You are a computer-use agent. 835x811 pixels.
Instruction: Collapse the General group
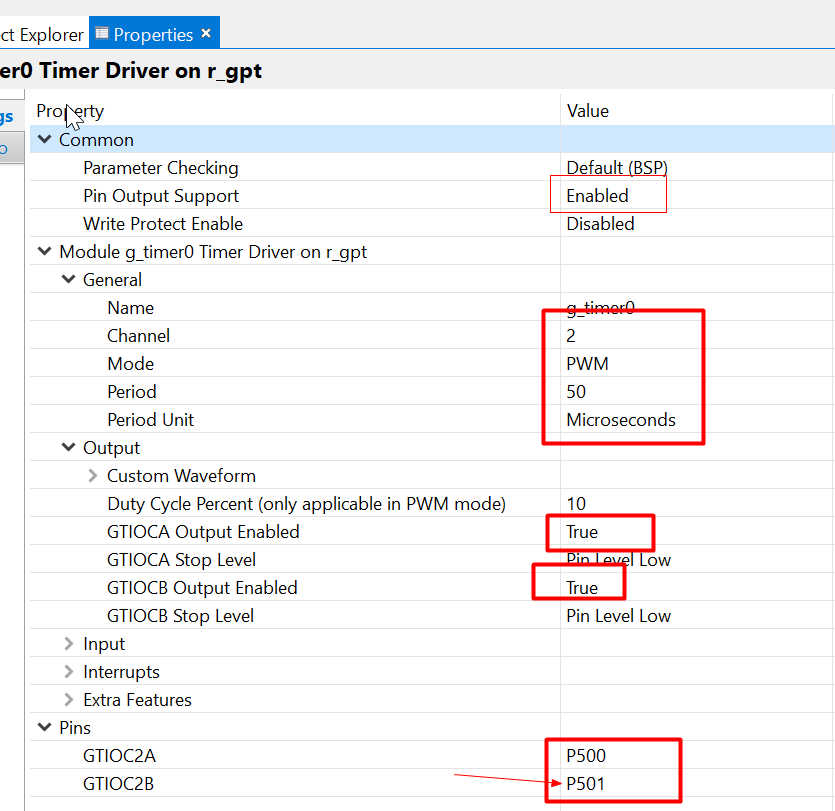tap(69, 280)
